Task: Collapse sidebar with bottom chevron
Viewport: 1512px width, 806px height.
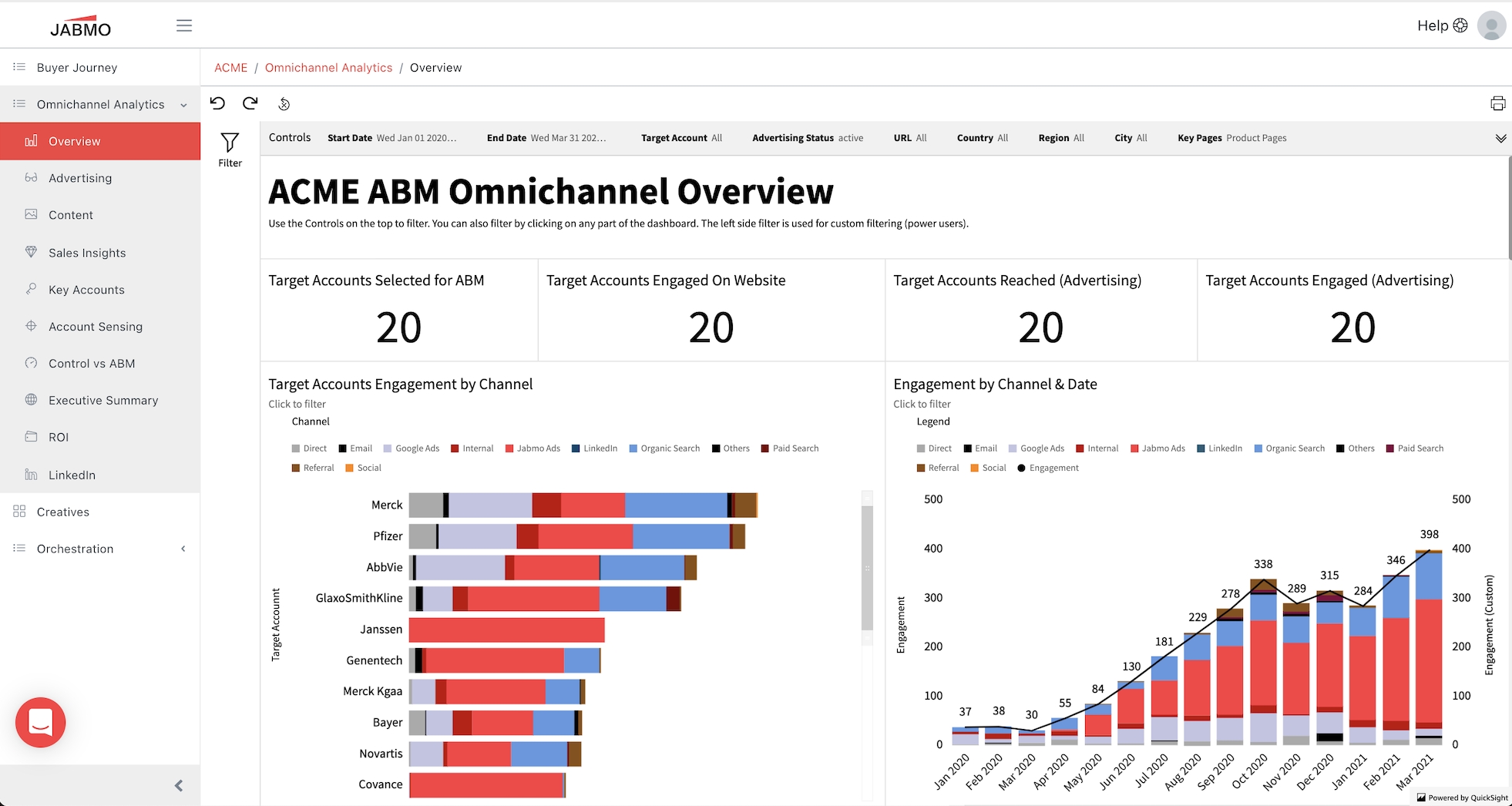Action: tap(179, 785)
